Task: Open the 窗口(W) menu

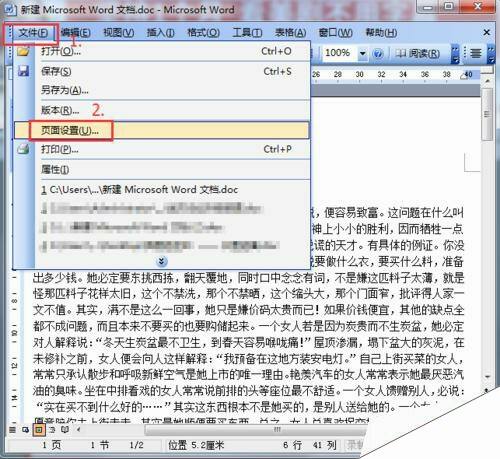Action: pos(335,33)
